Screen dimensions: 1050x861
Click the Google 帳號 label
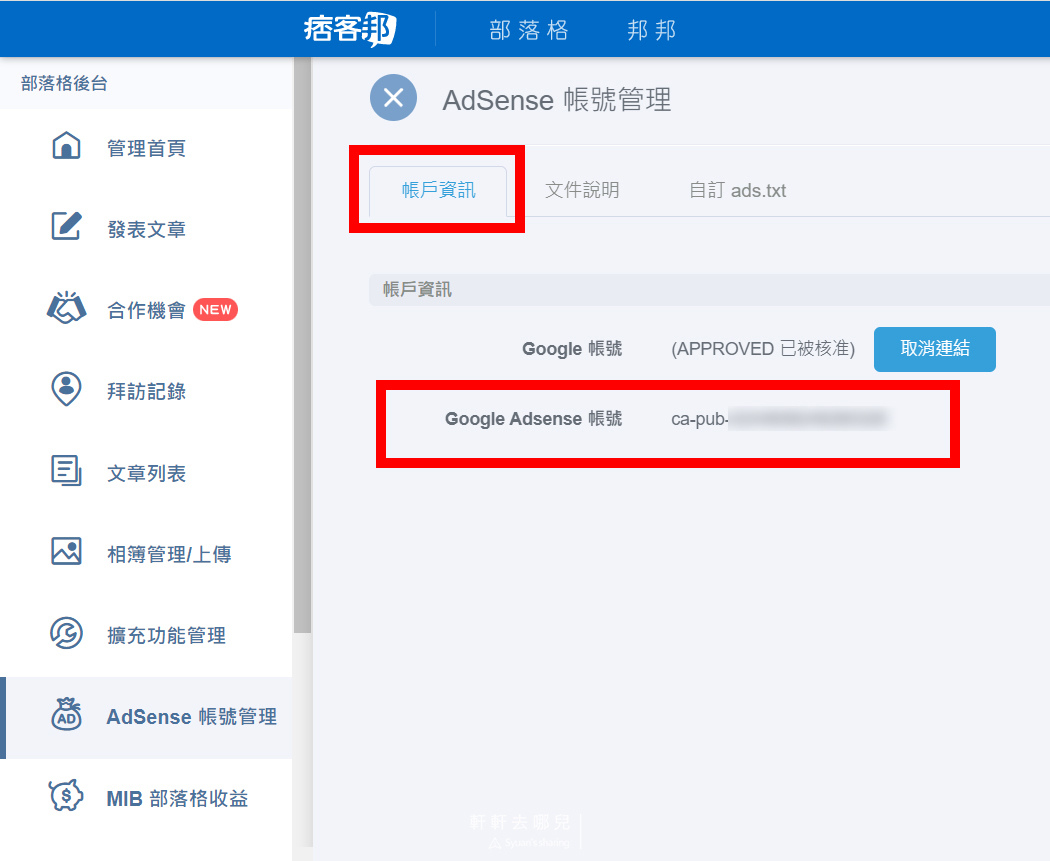tap(572, 349)
